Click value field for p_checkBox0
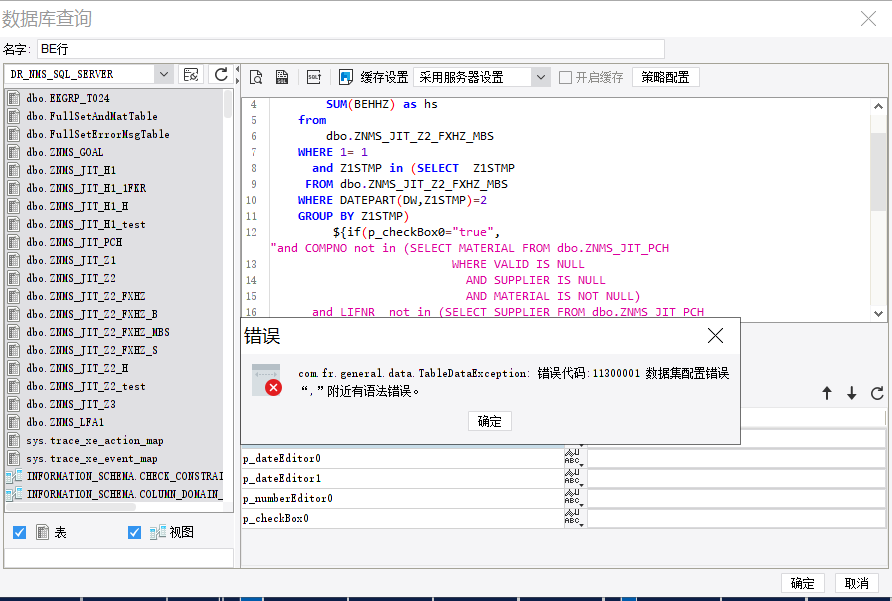Image resolution: width=892 pixels, height=601 pixels. [736, 518]
